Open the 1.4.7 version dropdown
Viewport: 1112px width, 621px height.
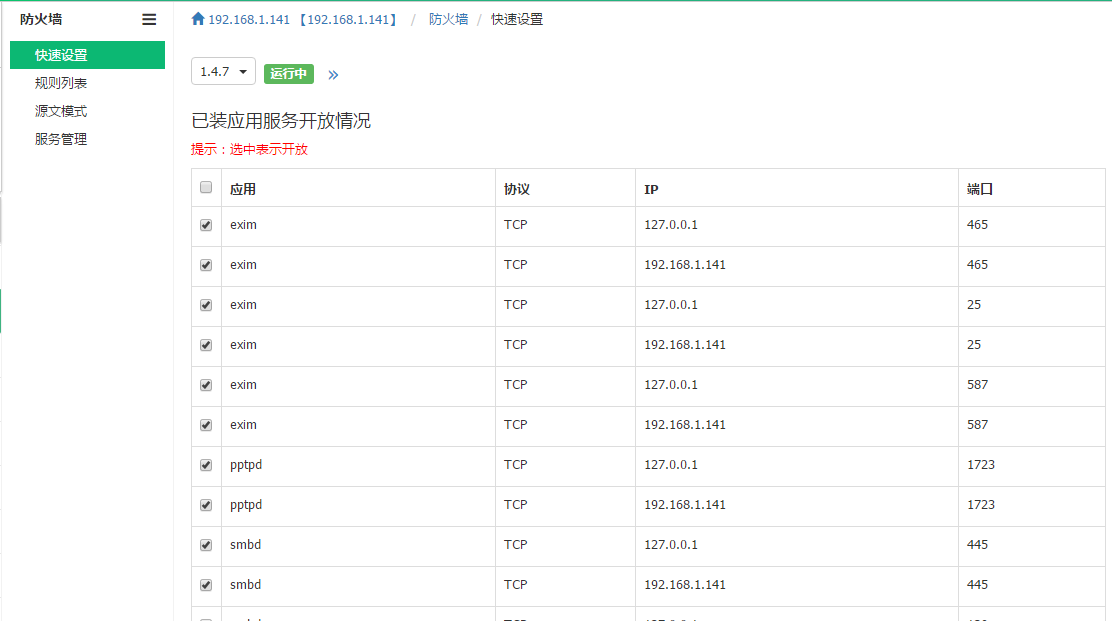pyautogui.click(x=223, y=72)
